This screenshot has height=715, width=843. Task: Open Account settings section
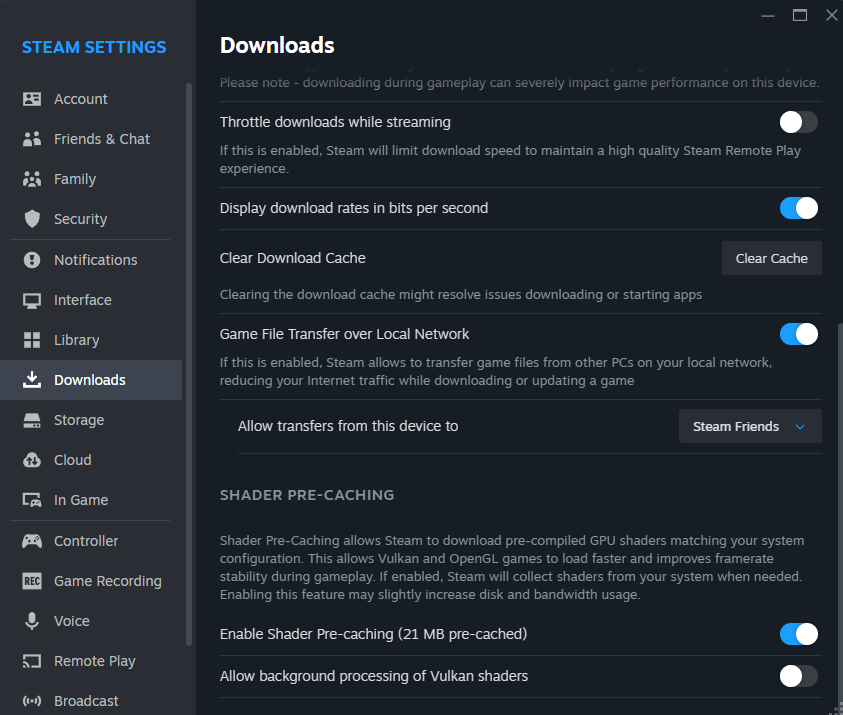(91, 99)
